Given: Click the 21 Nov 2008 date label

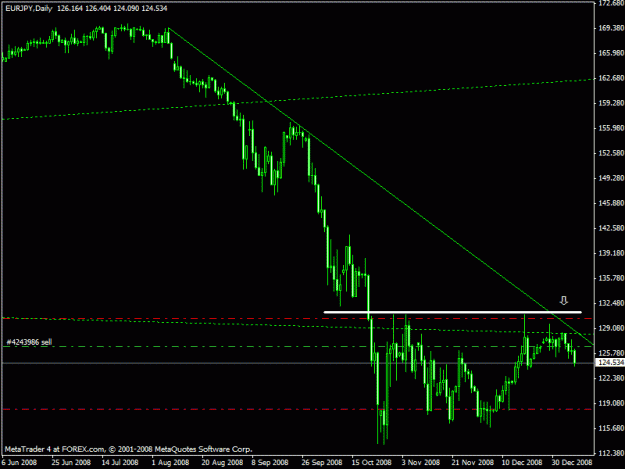Looking at the screenshot, I should click(x=473, y=463).
